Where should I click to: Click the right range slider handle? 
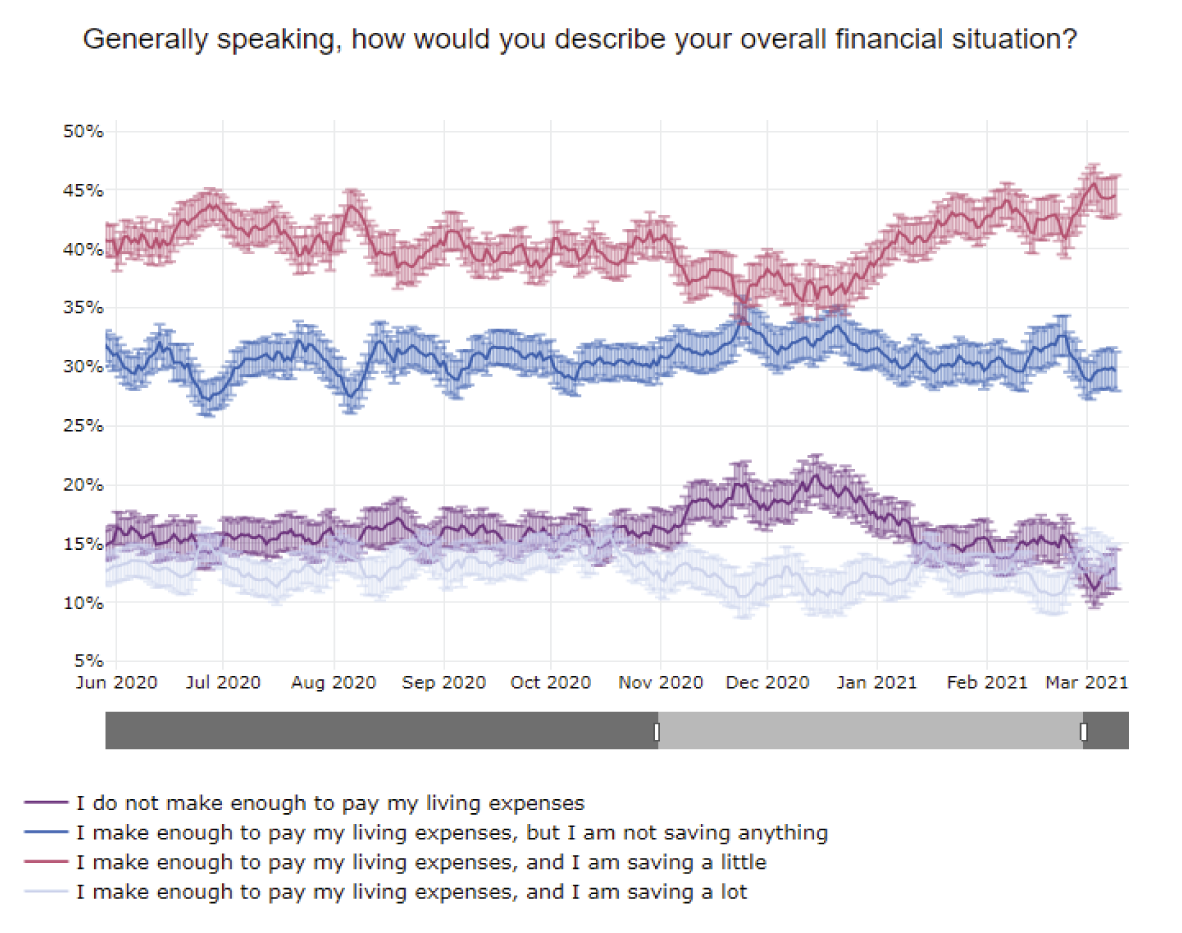[1083, 732]
